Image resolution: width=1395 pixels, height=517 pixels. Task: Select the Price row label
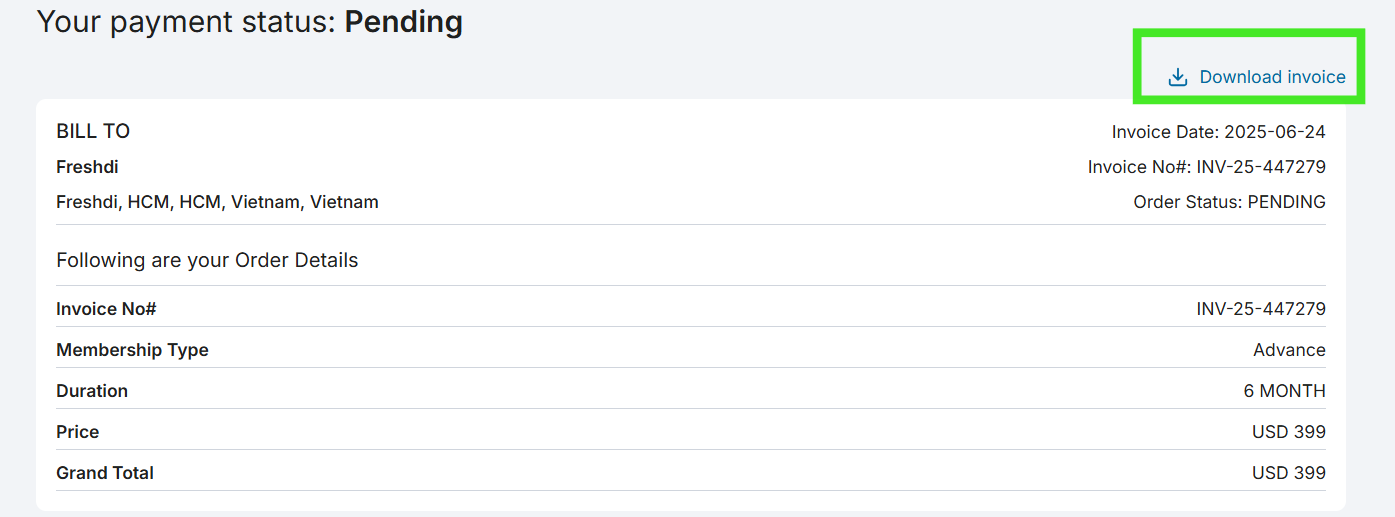(78, 432)
